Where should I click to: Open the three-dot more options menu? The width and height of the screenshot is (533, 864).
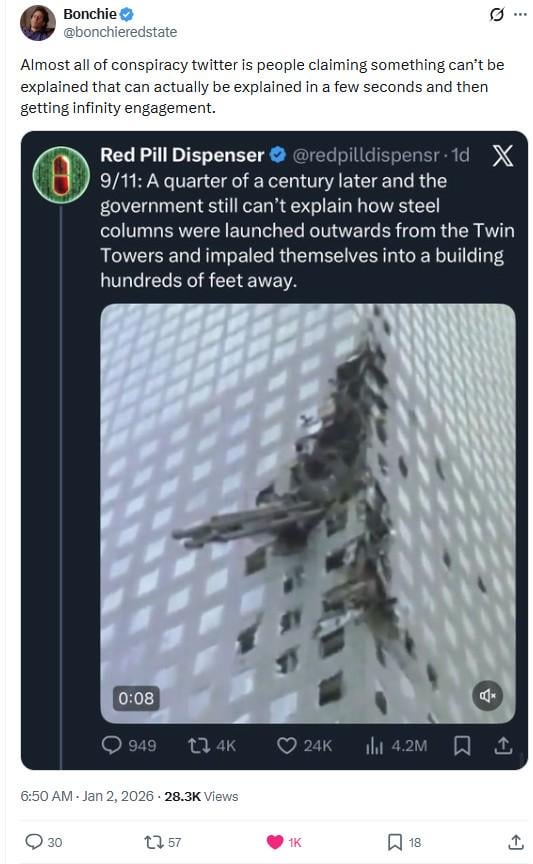[x=520, y=15]
